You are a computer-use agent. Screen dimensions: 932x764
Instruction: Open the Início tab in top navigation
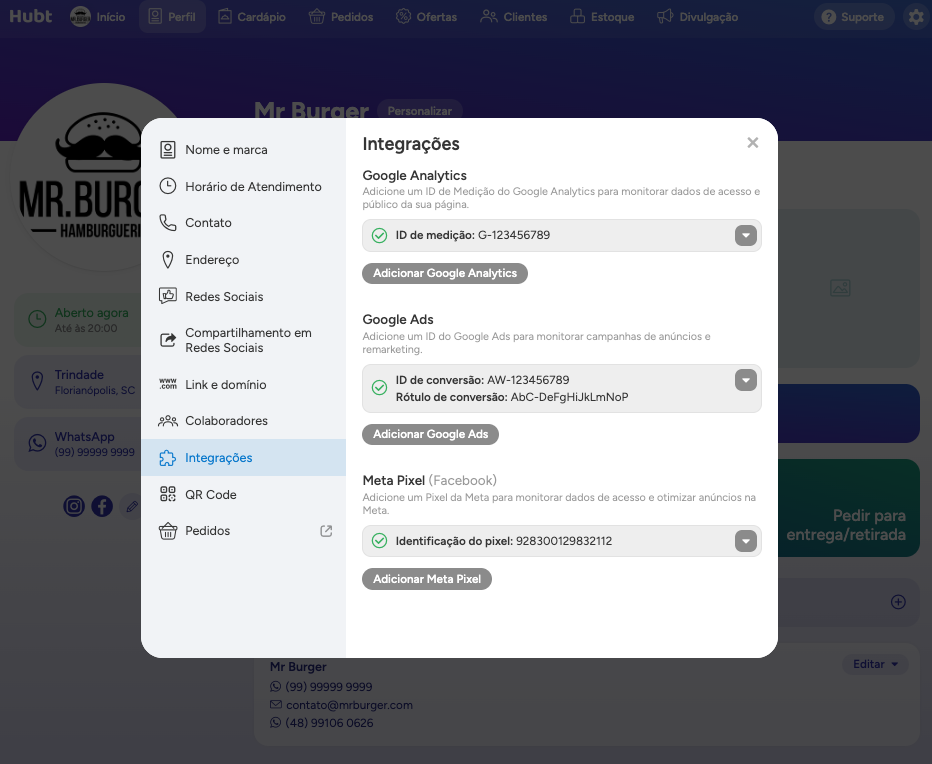point(98,17)
